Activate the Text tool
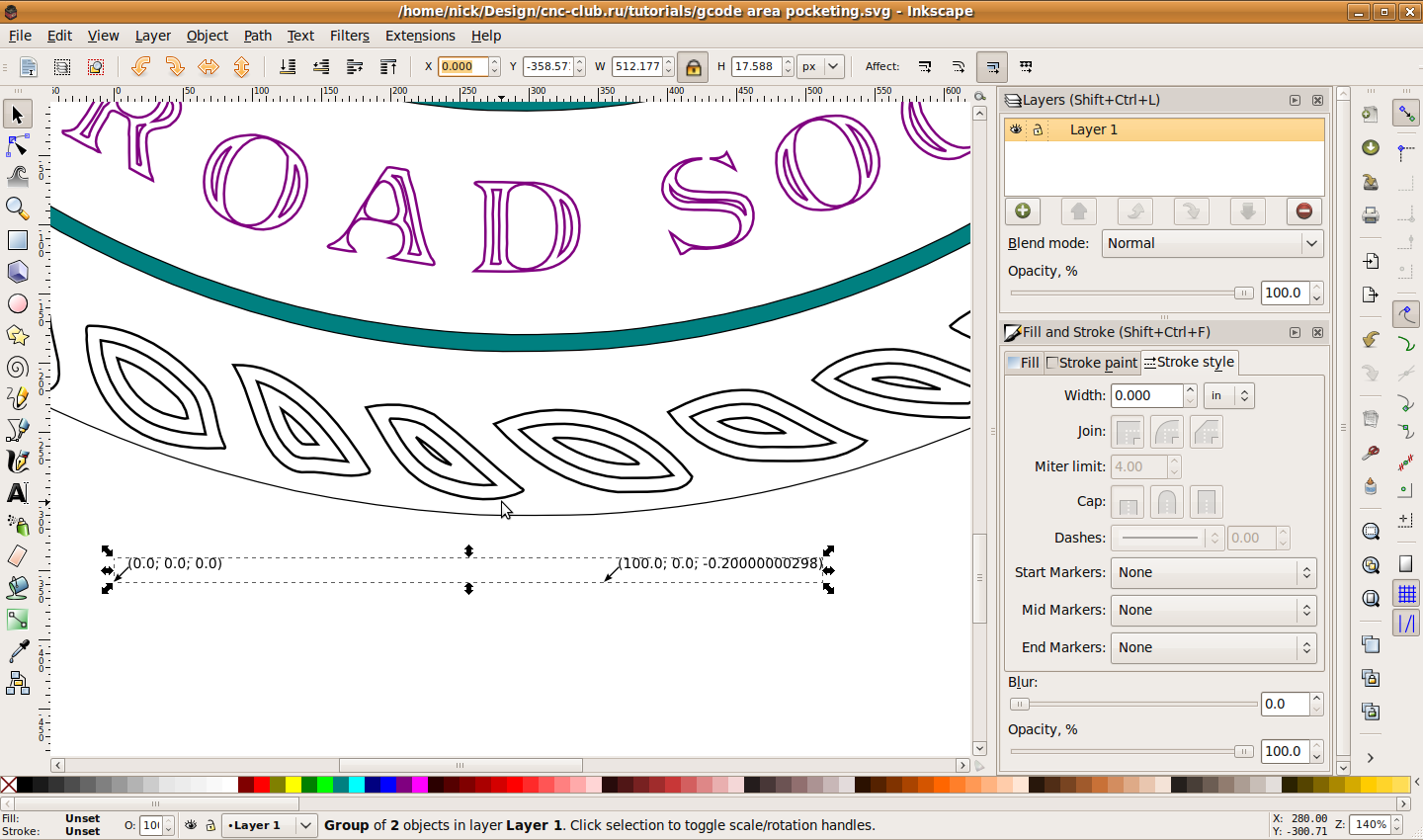 (18, 492)
